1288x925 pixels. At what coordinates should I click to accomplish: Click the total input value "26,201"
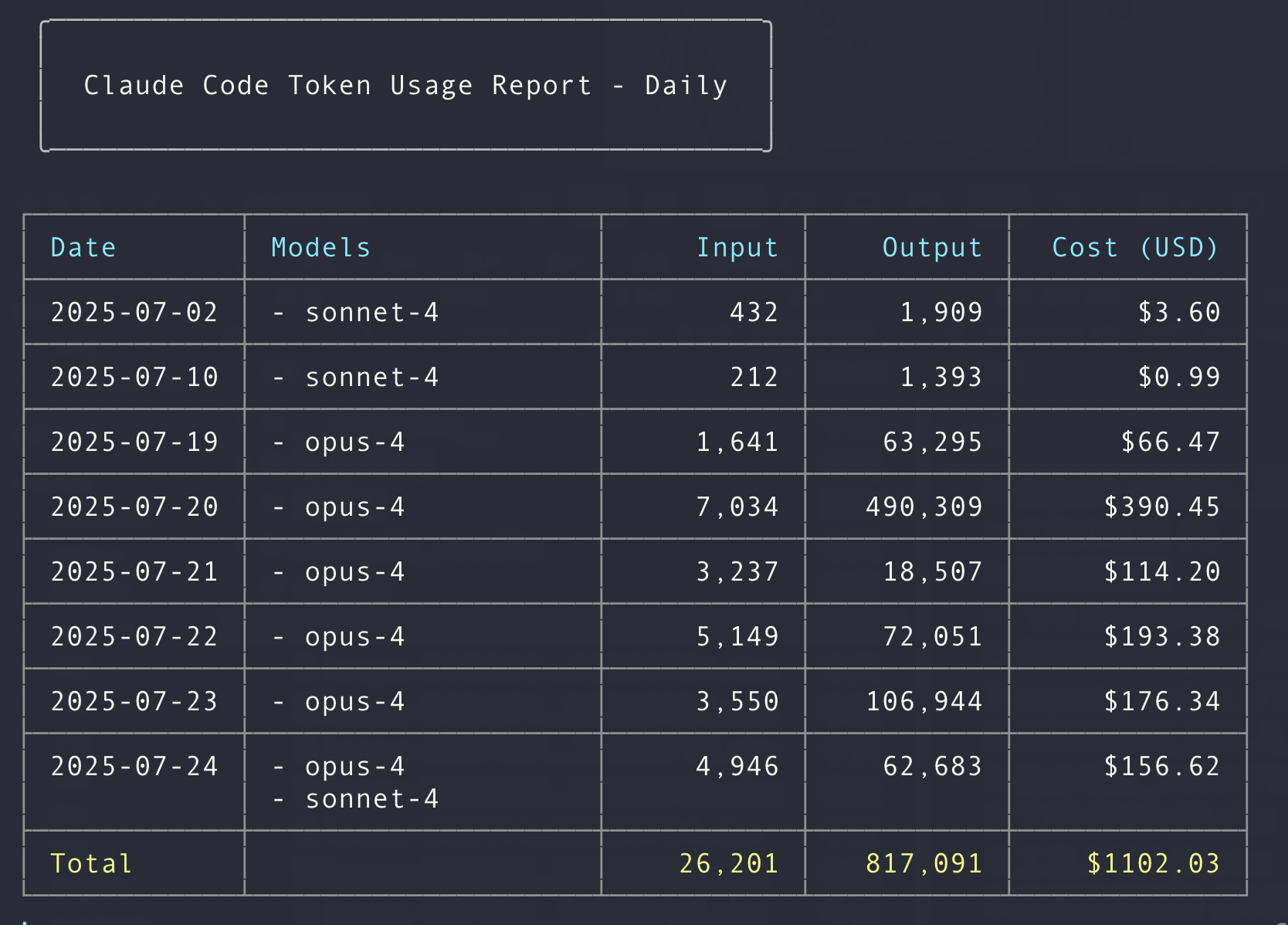point(729,863)
